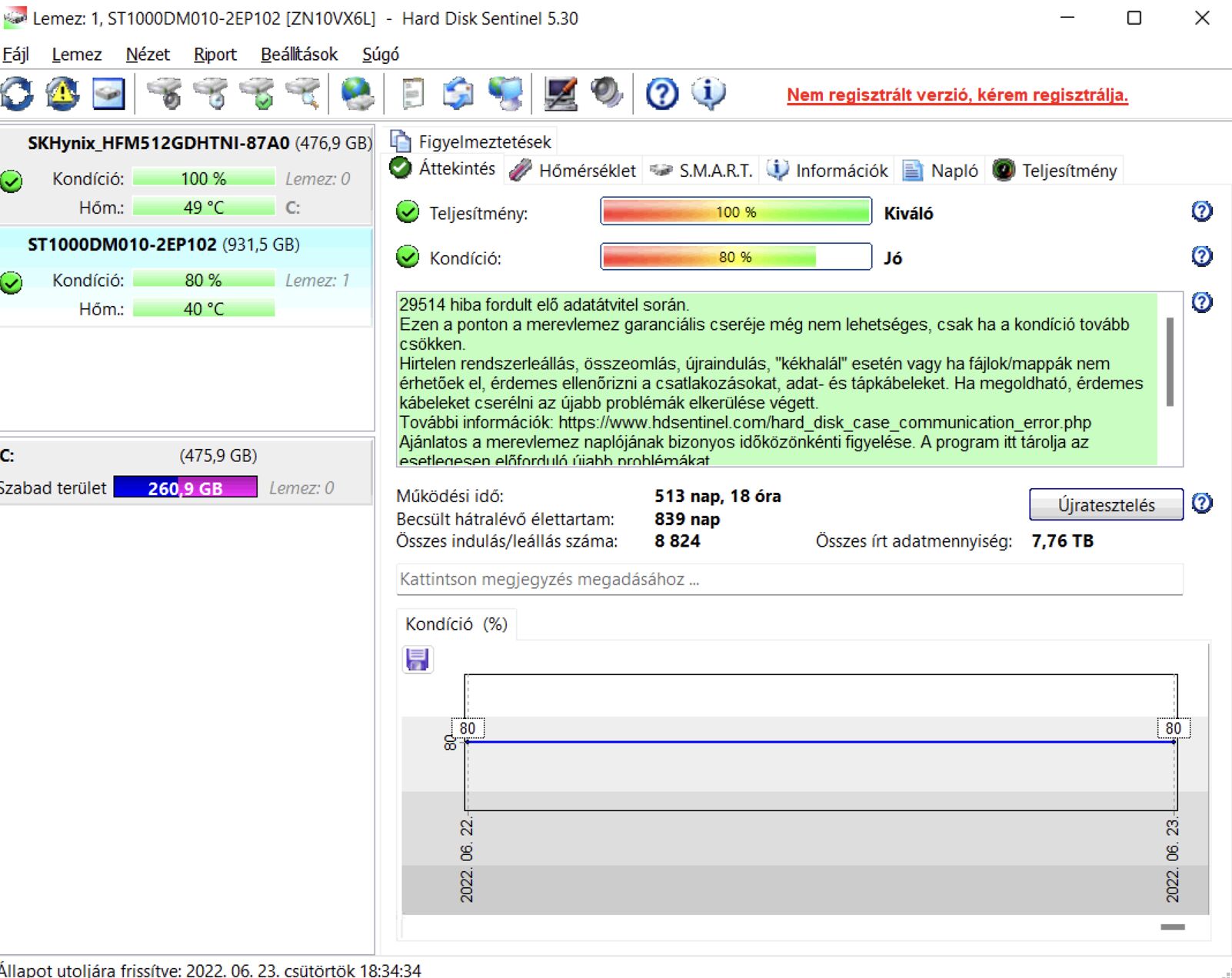Click the info bubble toolbar icon
This screenshot has height=978, width=1232.
pos(708,94)
